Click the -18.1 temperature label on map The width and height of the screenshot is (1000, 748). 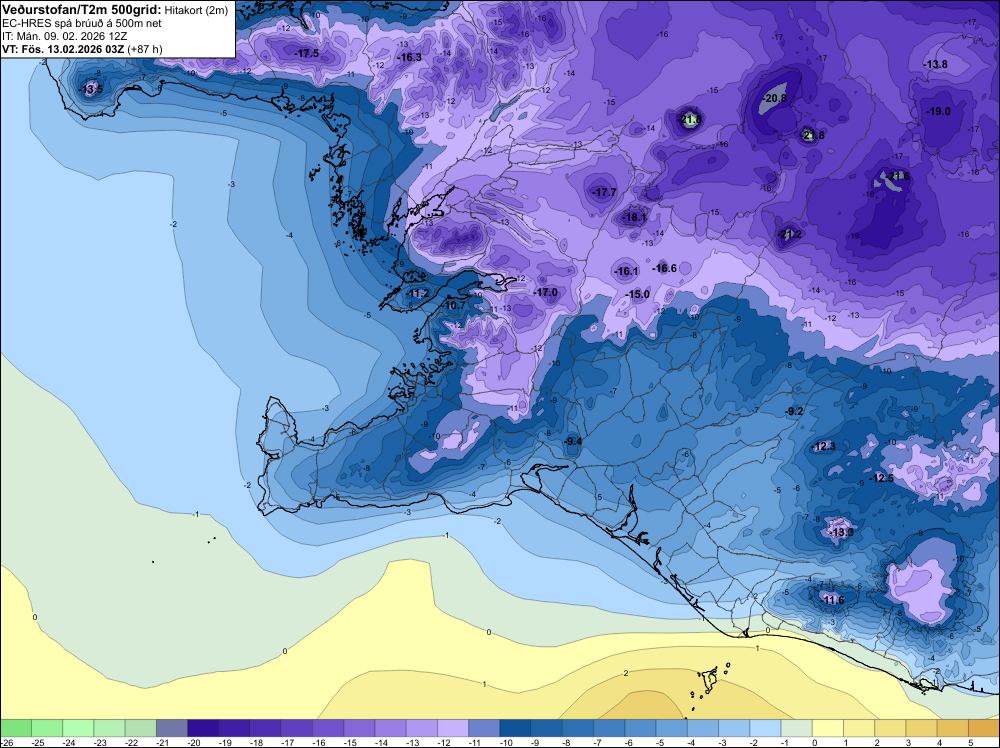pos(634,217)
